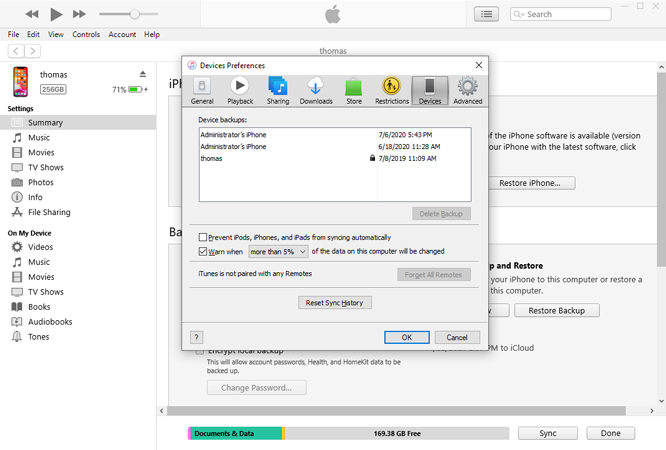Click the vertical scrollbar in main window
Image resolution: width=666 pixels, height=450 pixels.
661,169
